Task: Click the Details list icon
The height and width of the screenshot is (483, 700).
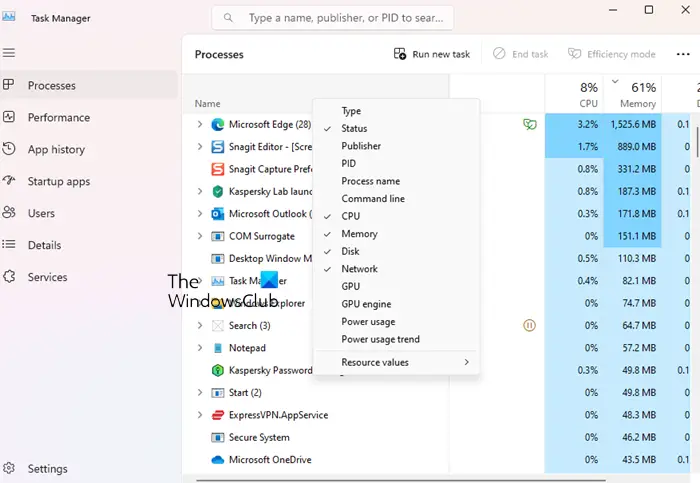Action: 9,244
